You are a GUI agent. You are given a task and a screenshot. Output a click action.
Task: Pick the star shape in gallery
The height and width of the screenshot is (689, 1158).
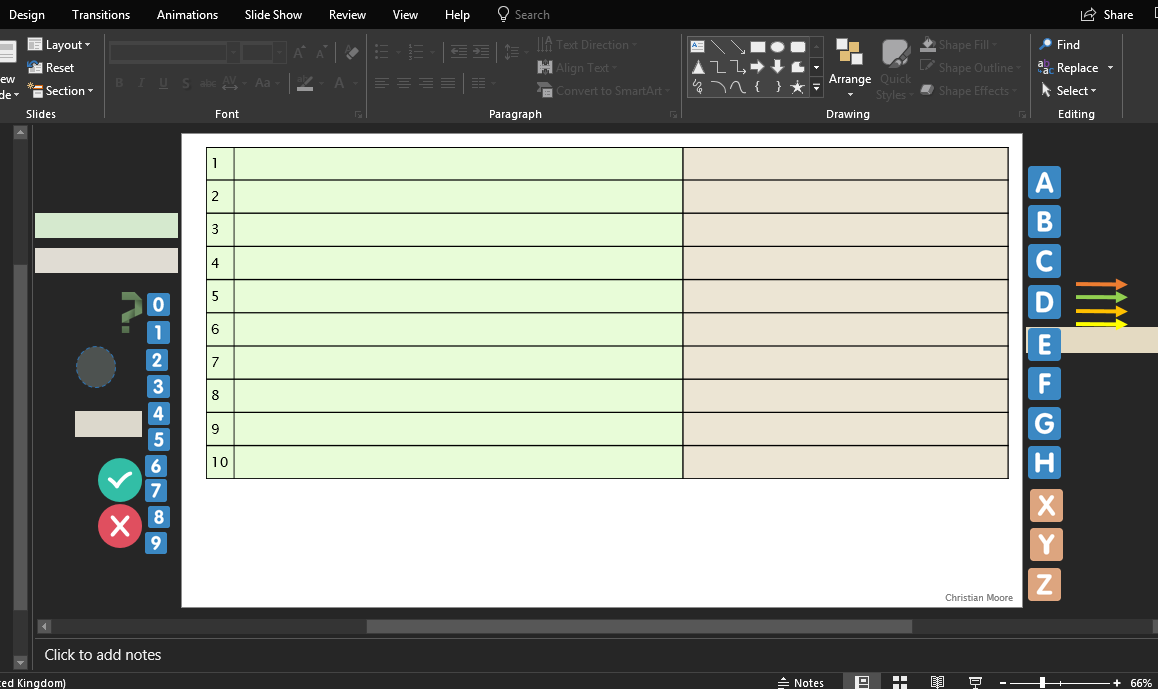[797, 87]
